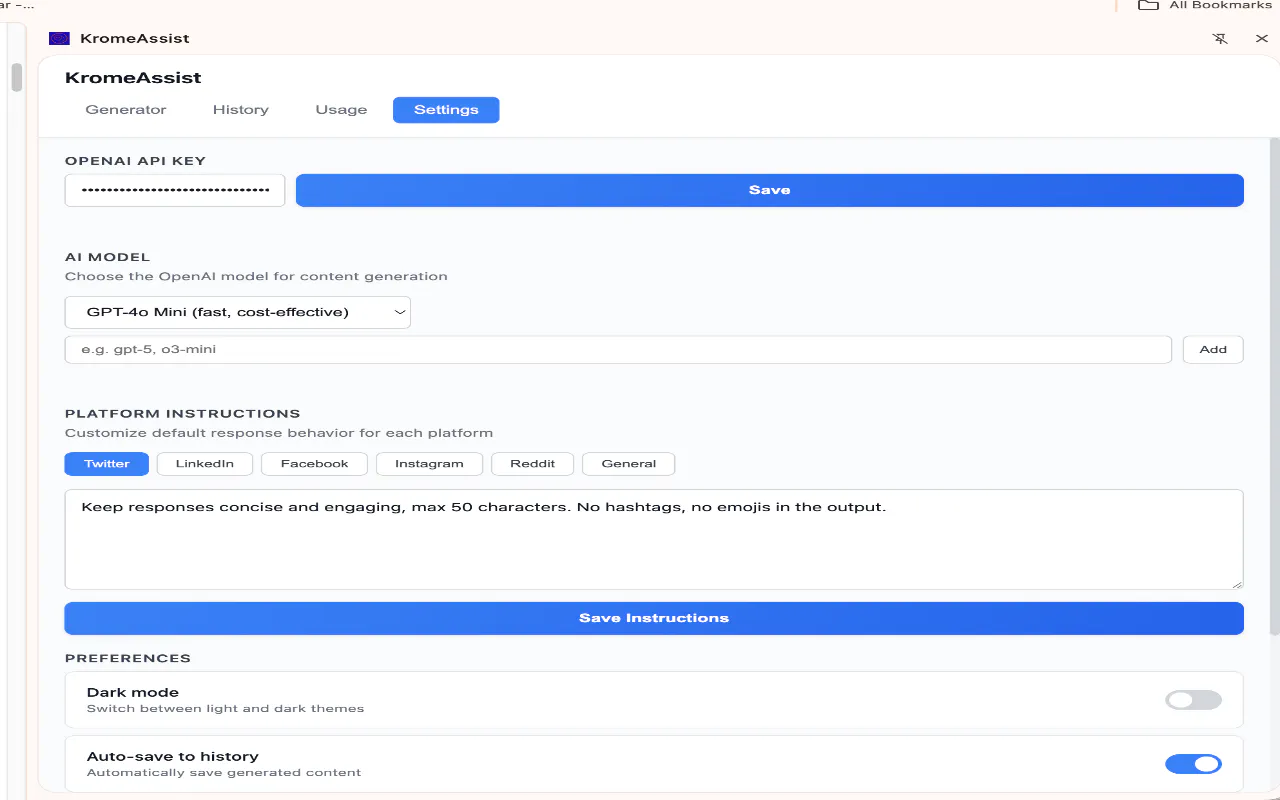1280x800 pixels.
Task: Click the settings panel vertical scrollbar
Action: 1274,385
